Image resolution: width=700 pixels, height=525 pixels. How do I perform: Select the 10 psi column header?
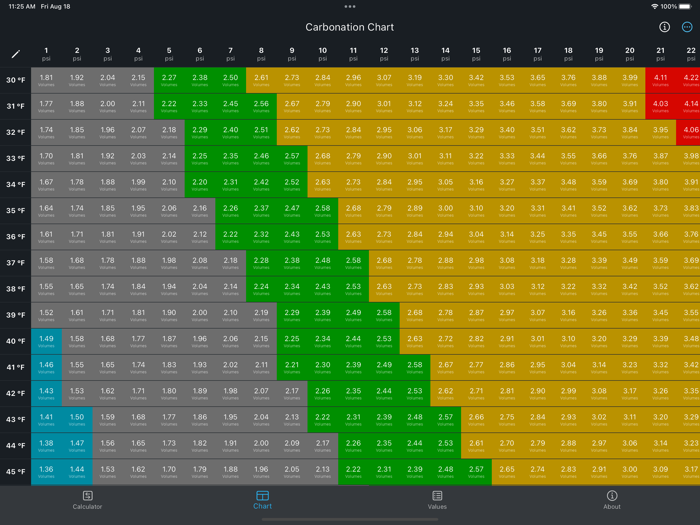[323, 54]
